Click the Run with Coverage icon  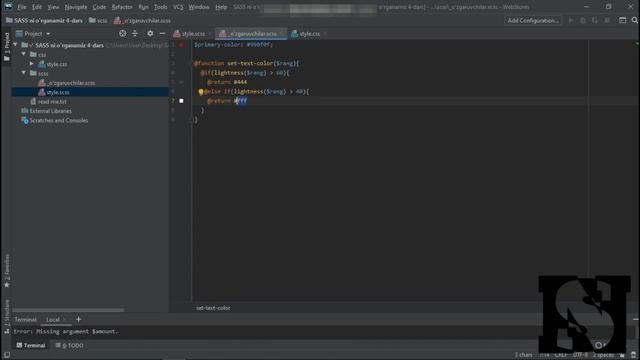tap(595, 20)
